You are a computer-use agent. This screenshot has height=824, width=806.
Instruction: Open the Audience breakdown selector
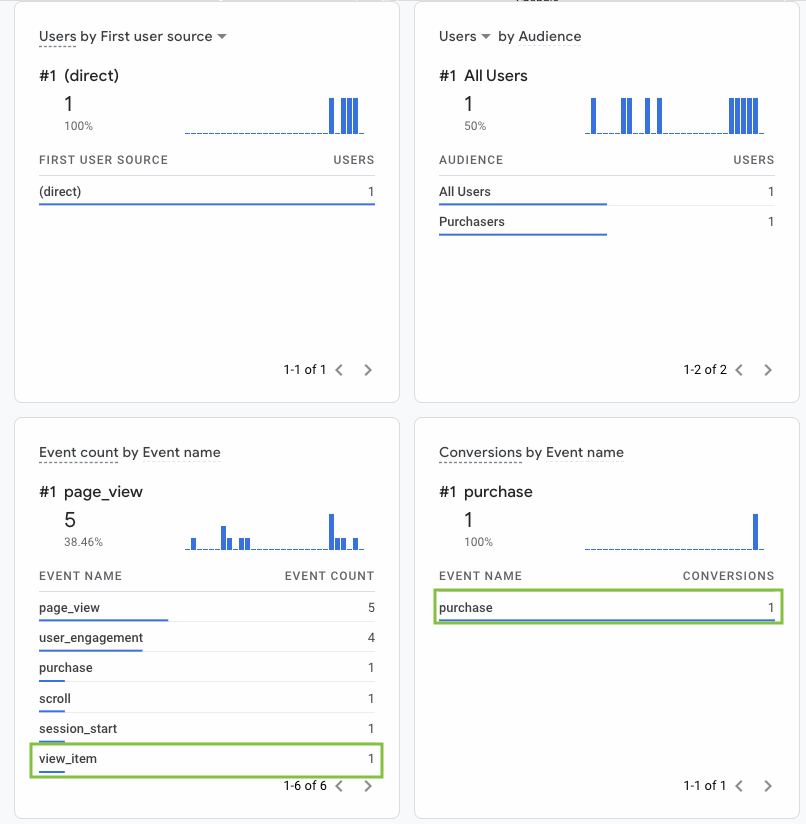point(549,36)
